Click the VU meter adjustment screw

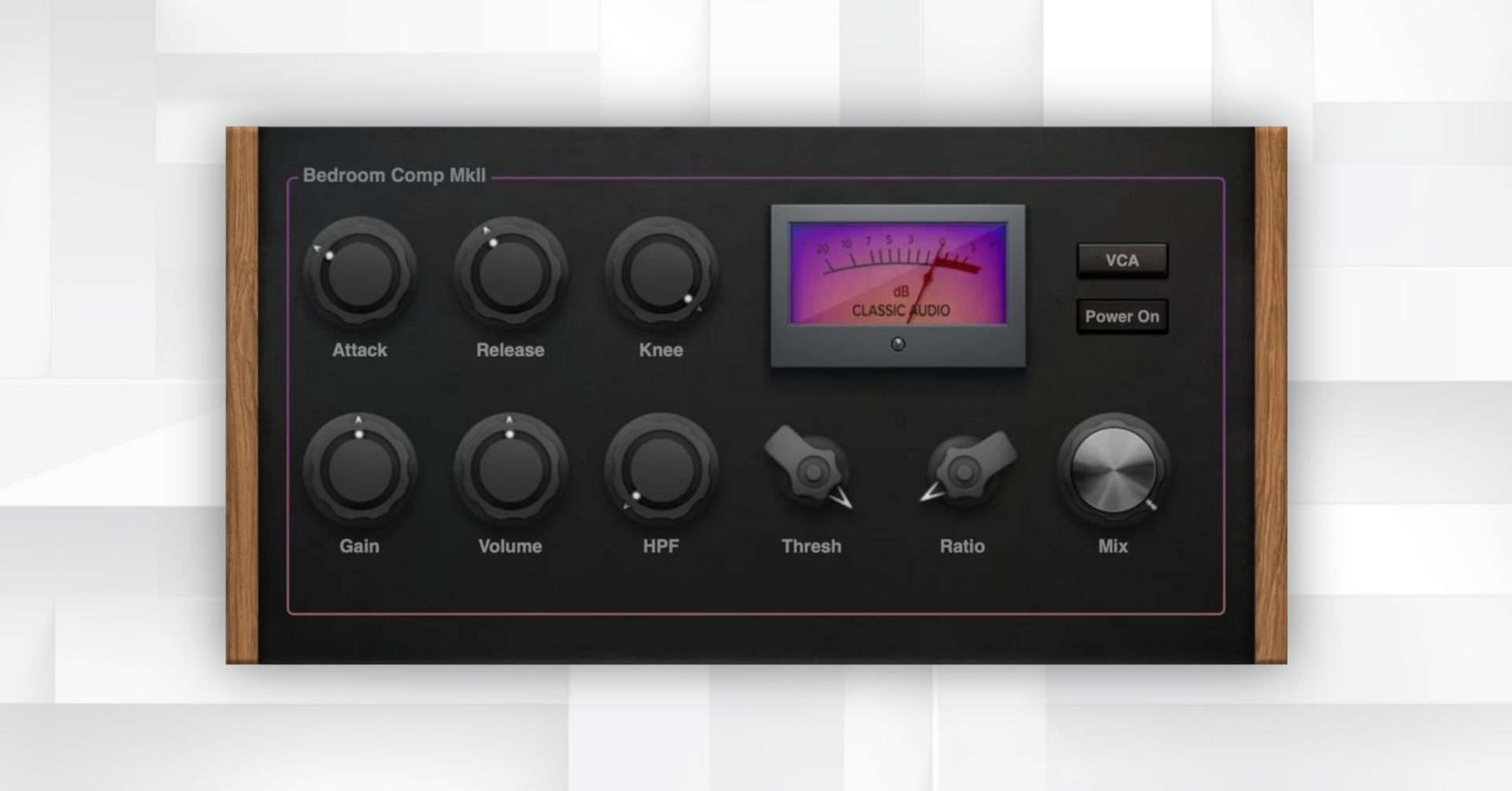point(898,344)
